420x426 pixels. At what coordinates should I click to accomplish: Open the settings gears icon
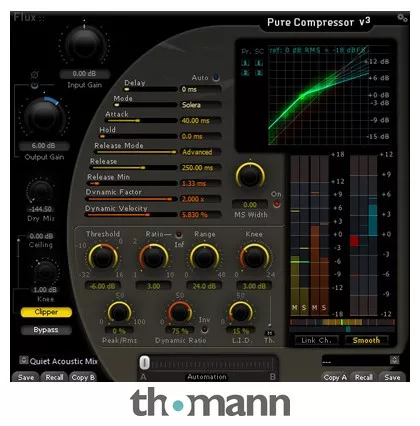tap(402, 18)
